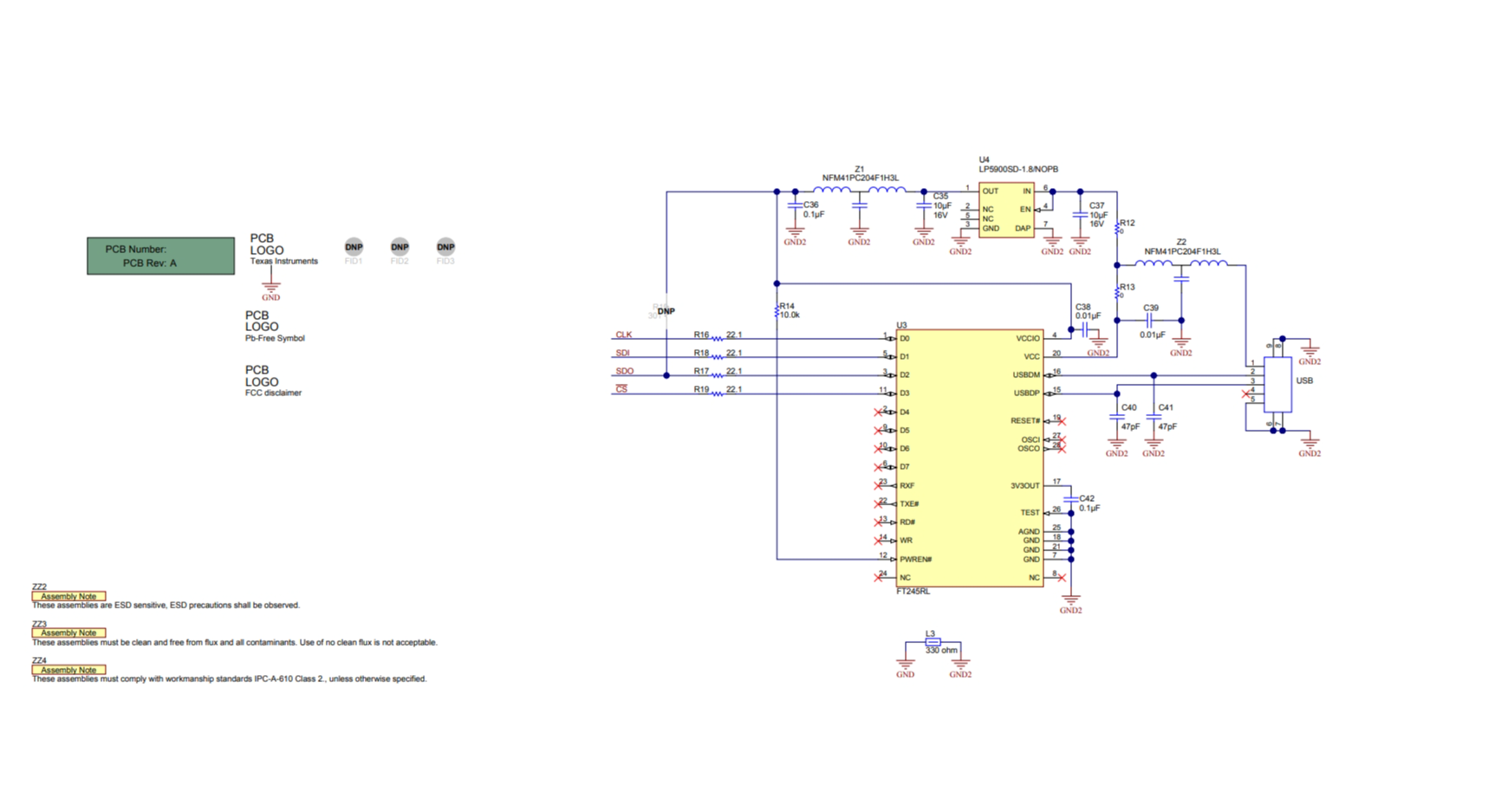Screen dimensions: 1495x812
Task: Select the USB connector symbol
Action: [x=1277, y=384]
